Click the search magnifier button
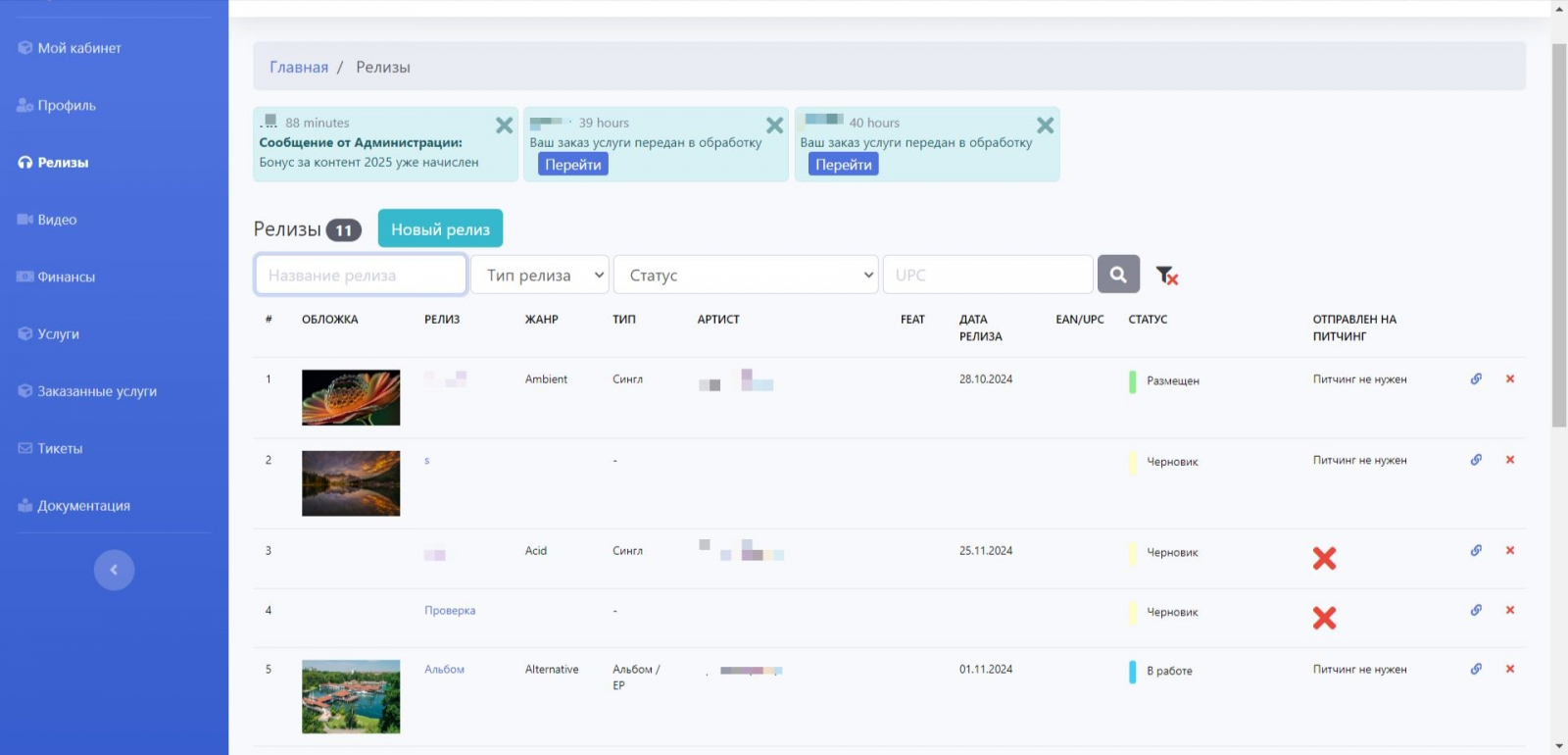The width and height of the screenshot is (1568, 755). (x=1118, y=275)
